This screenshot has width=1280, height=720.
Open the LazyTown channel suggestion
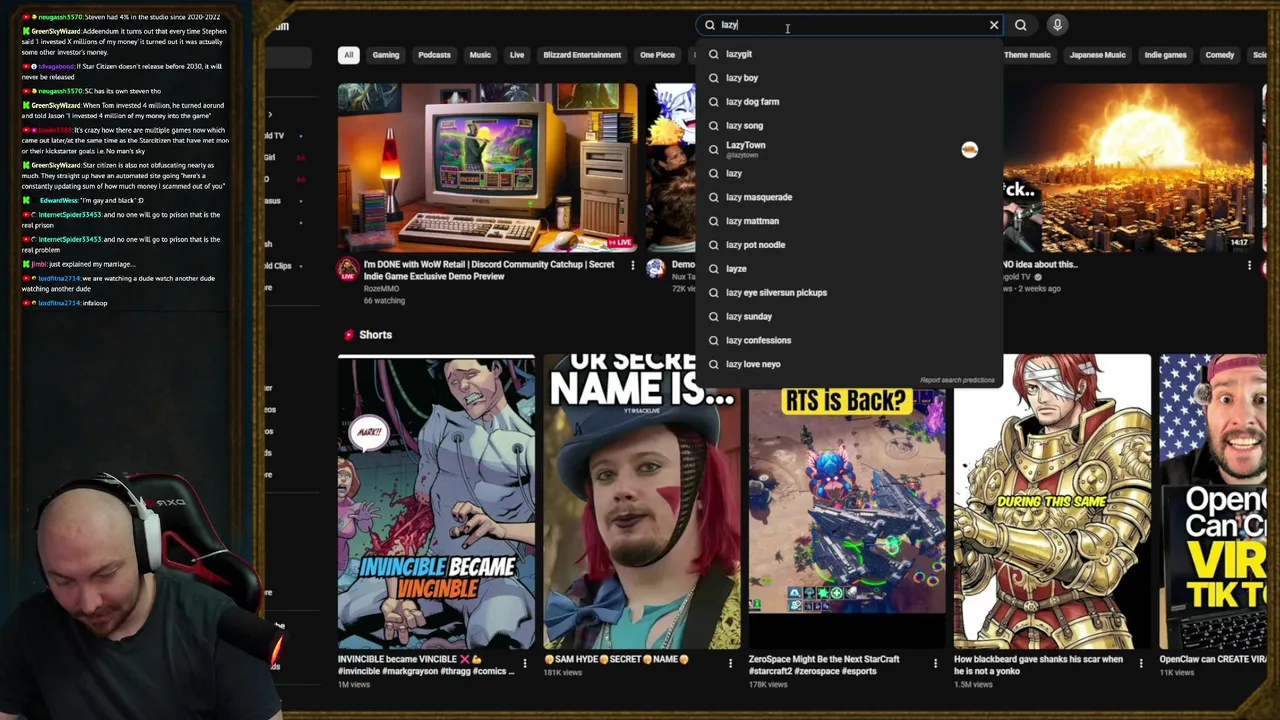pos(850,149)
